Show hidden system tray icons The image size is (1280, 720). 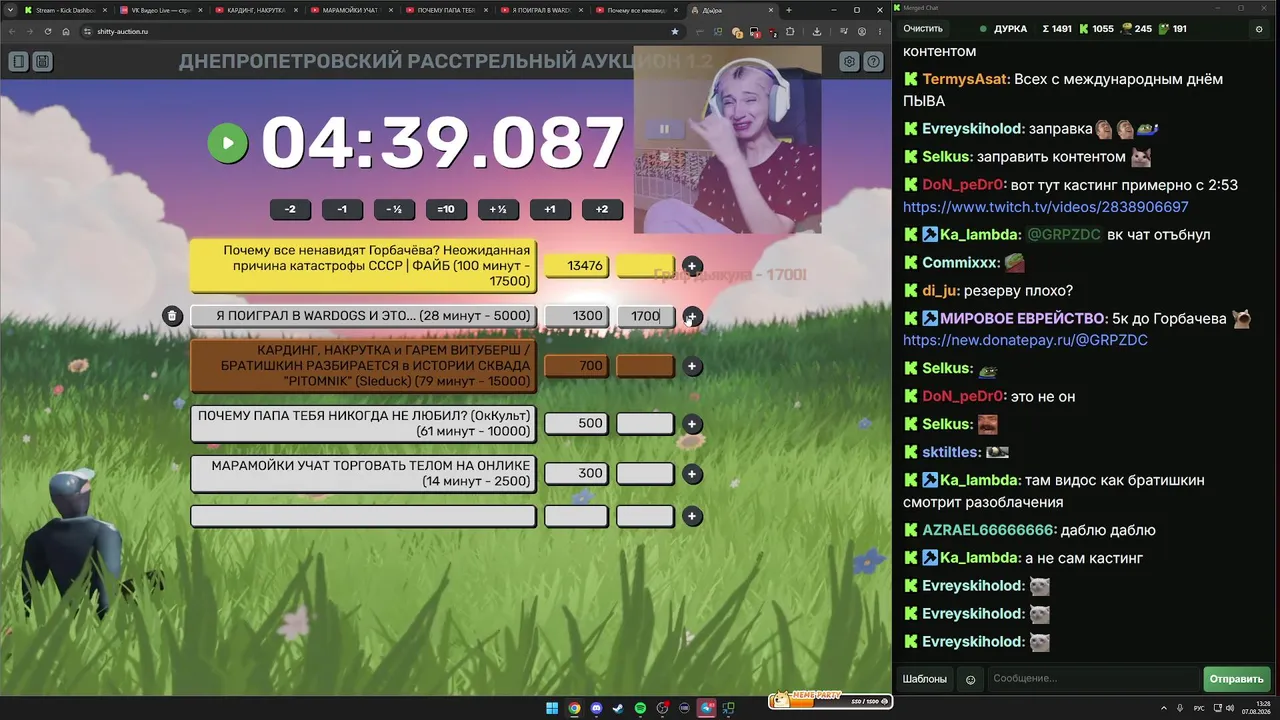pyautogui.click(x=1164, y=709)
